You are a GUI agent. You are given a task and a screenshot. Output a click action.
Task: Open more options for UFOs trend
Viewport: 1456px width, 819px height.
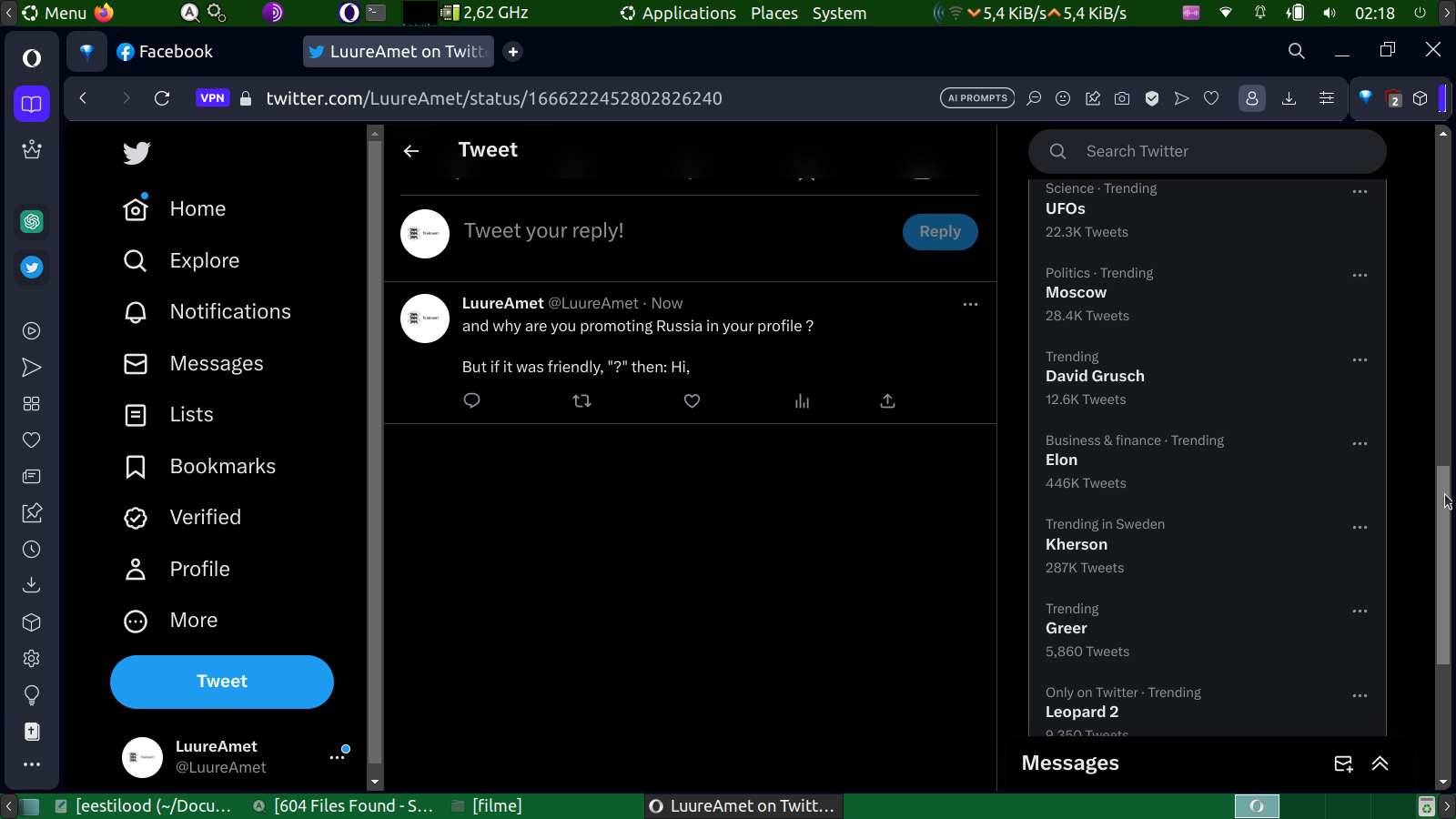1360,192
